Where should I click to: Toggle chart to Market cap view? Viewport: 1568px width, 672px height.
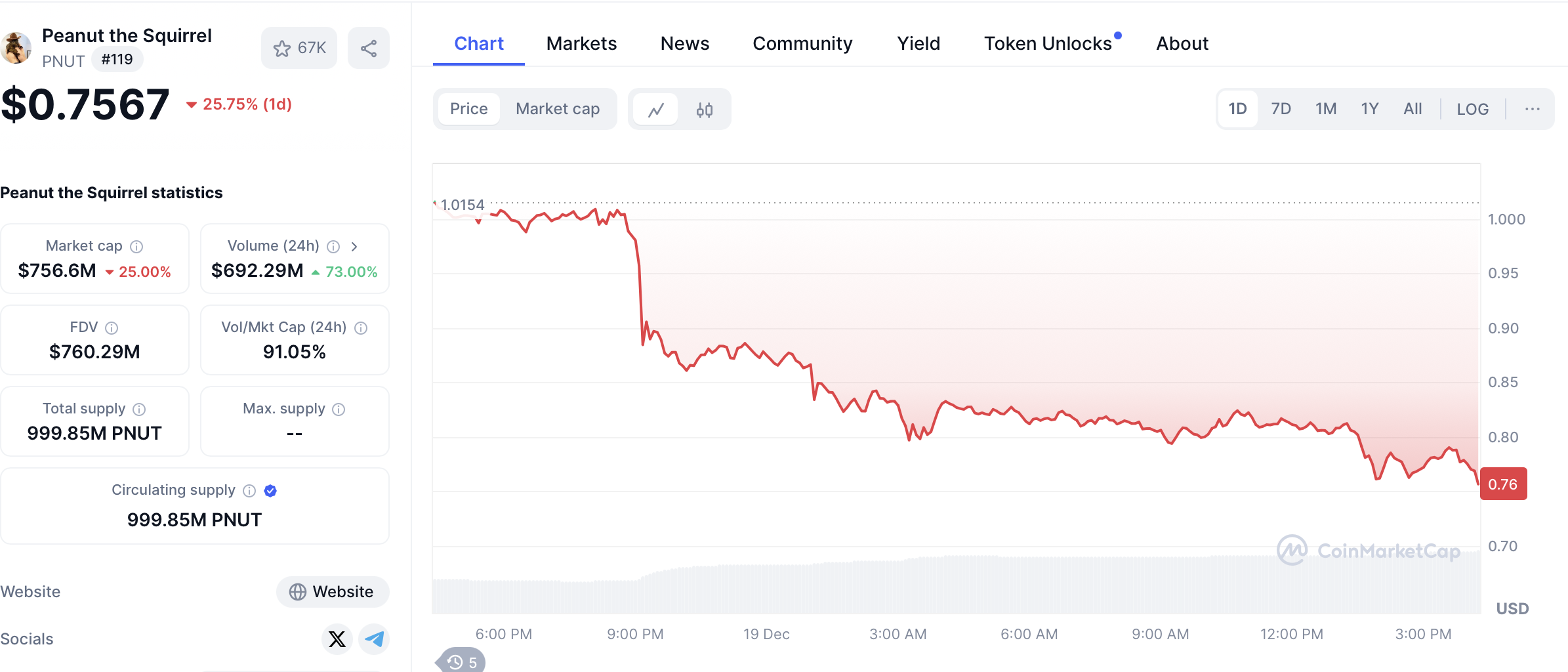pos(558,109)
